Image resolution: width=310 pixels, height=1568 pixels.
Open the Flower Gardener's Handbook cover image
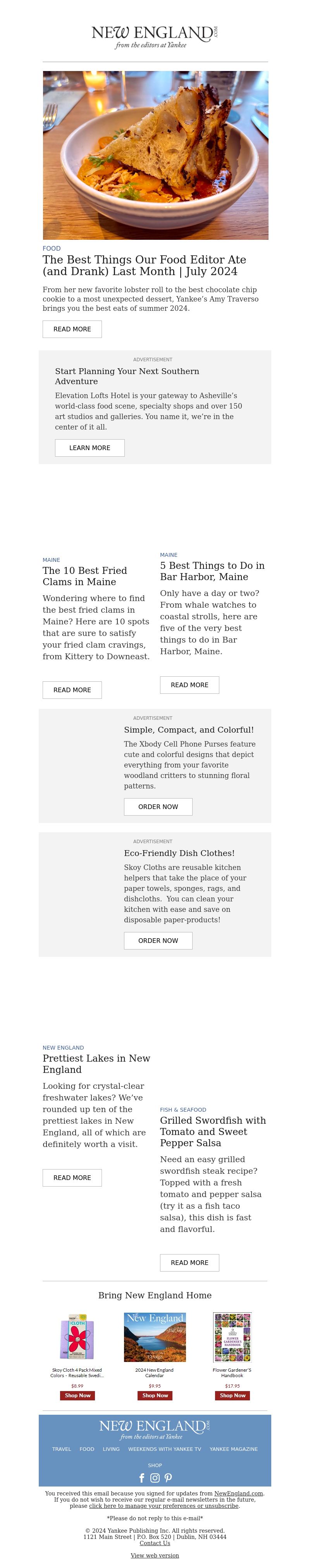(x=232, y=1337)
